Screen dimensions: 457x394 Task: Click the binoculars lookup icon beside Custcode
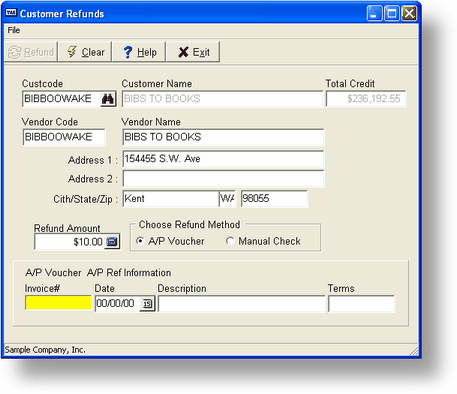(x=108, y=99)
